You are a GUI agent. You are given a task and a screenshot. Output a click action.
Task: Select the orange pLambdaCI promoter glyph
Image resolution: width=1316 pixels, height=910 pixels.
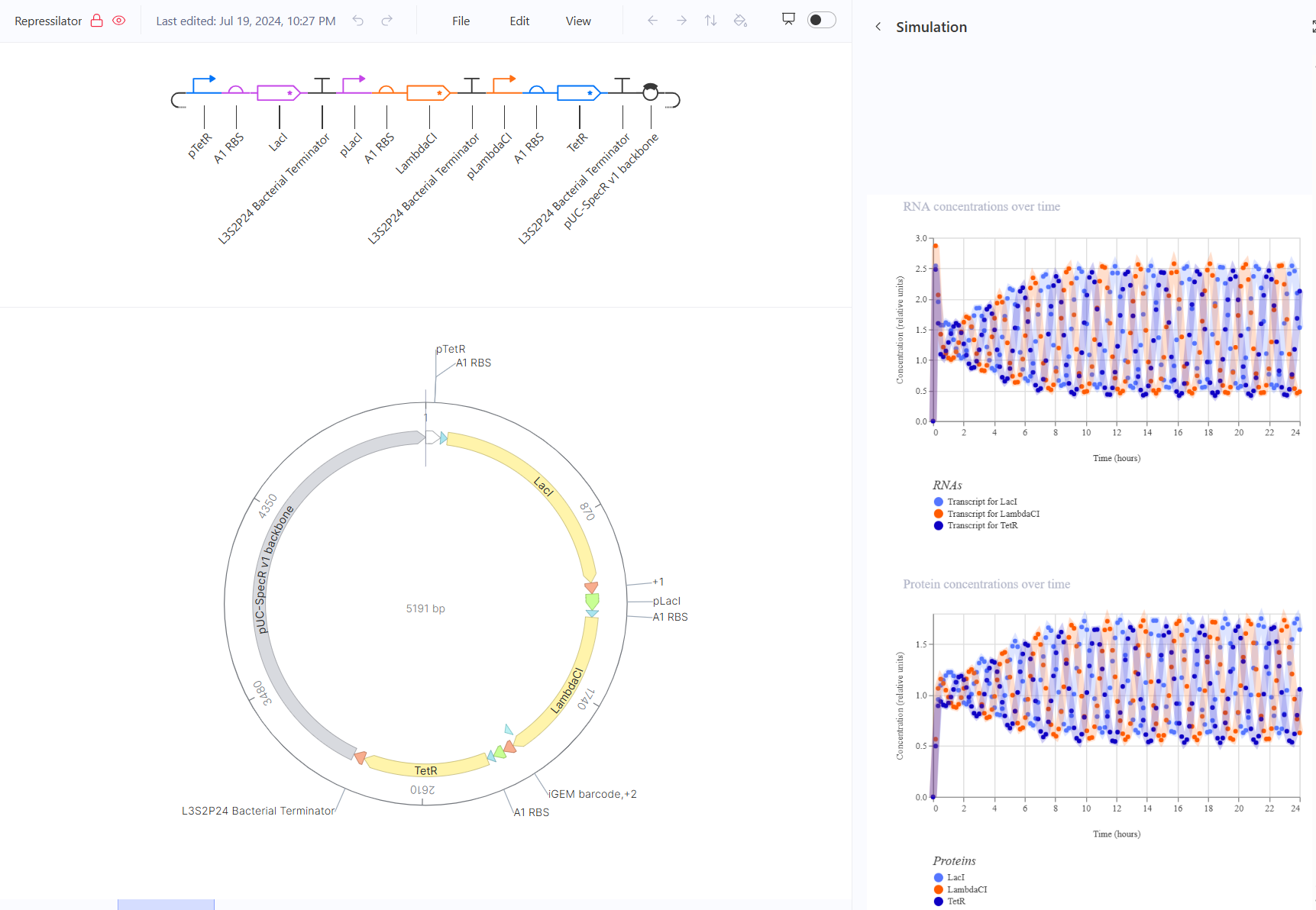click(x=504, y=84)
